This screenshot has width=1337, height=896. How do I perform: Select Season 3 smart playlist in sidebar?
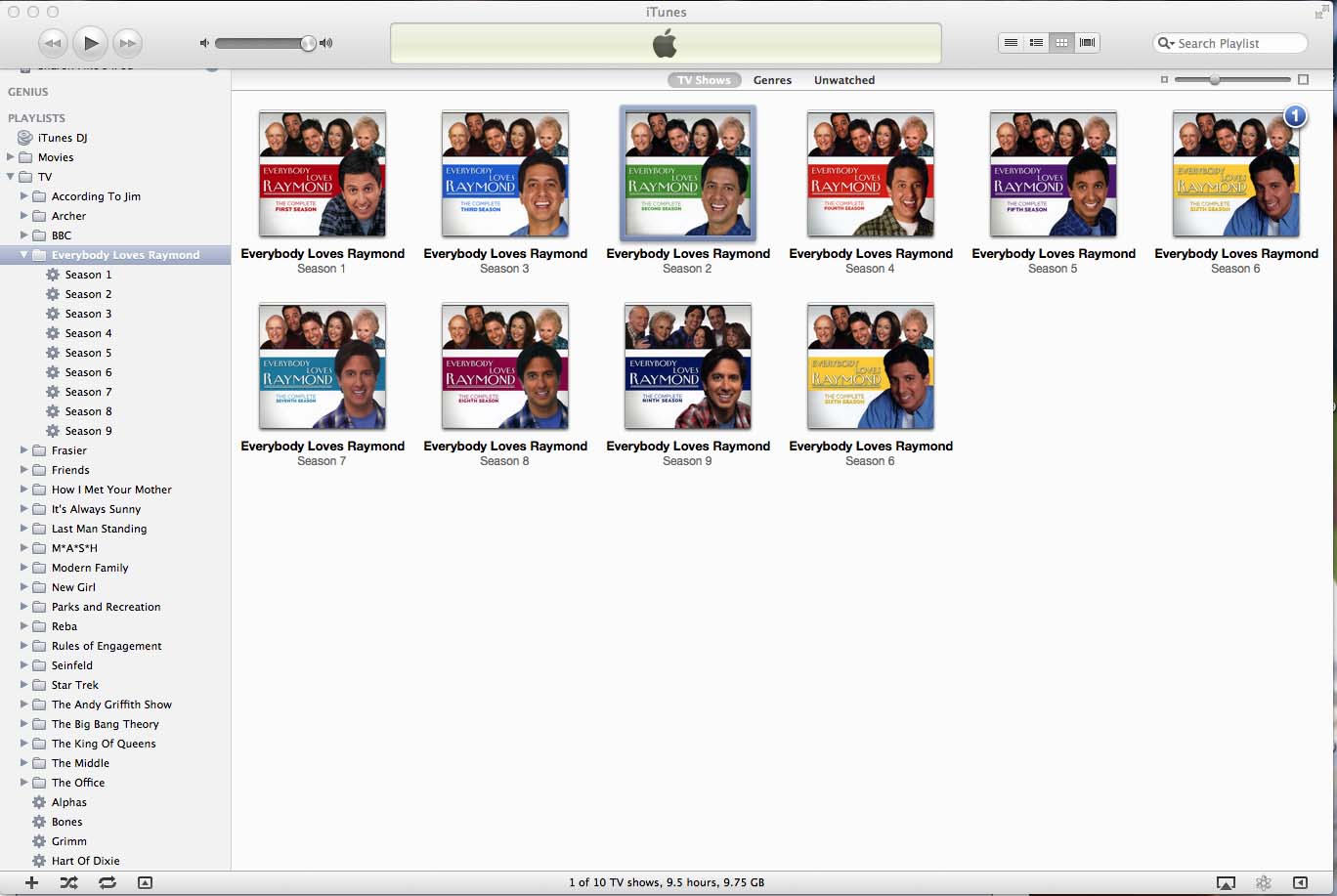point(88,314)
